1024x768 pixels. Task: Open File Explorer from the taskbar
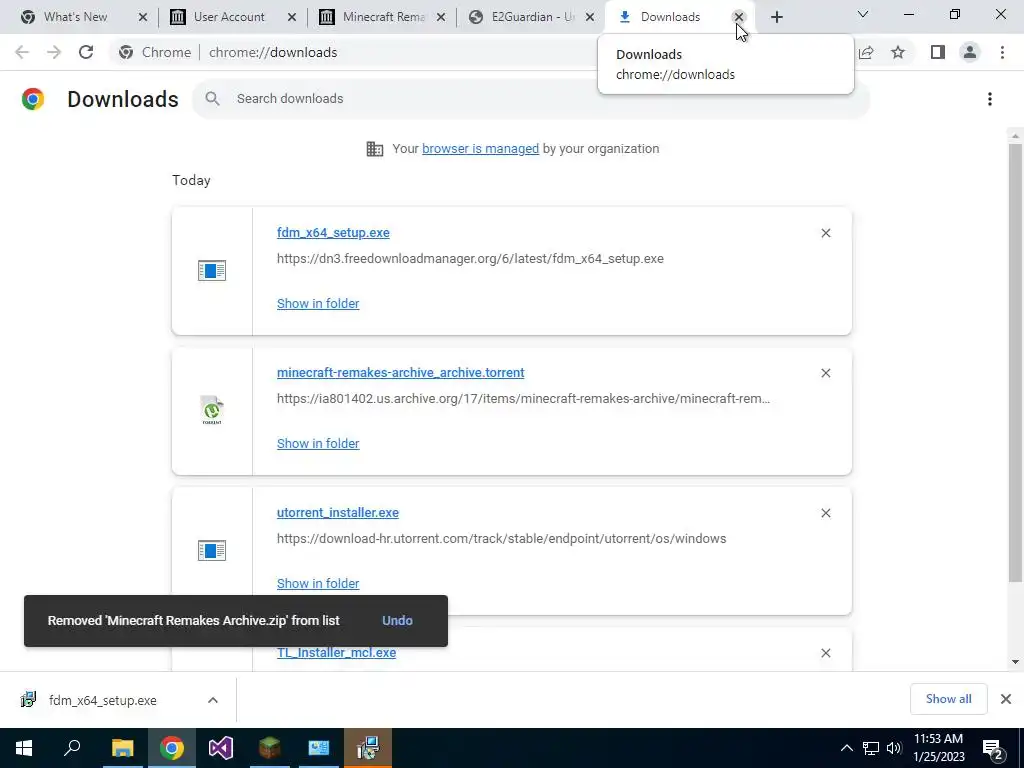point(122,748)
